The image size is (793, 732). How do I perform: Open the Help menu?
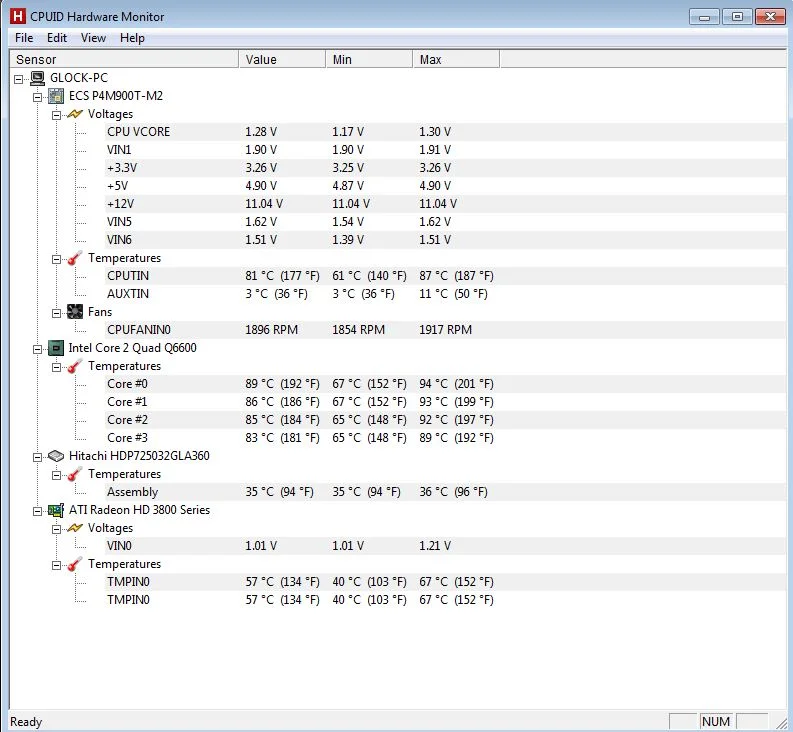132,38
